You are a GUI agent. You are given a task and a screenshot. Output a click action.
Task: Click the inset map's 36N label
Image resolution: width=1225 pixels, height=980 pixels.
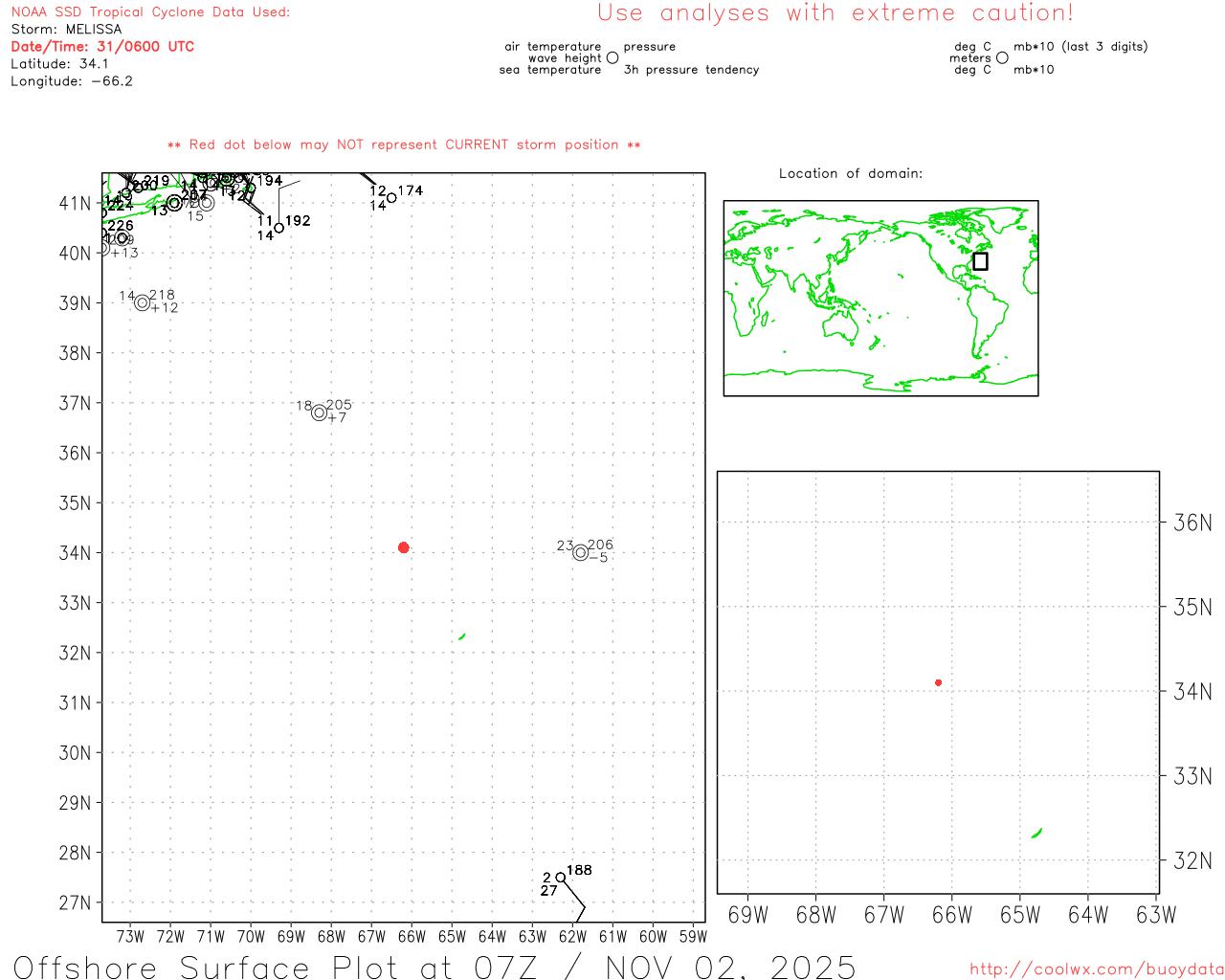pos(1192,523)
